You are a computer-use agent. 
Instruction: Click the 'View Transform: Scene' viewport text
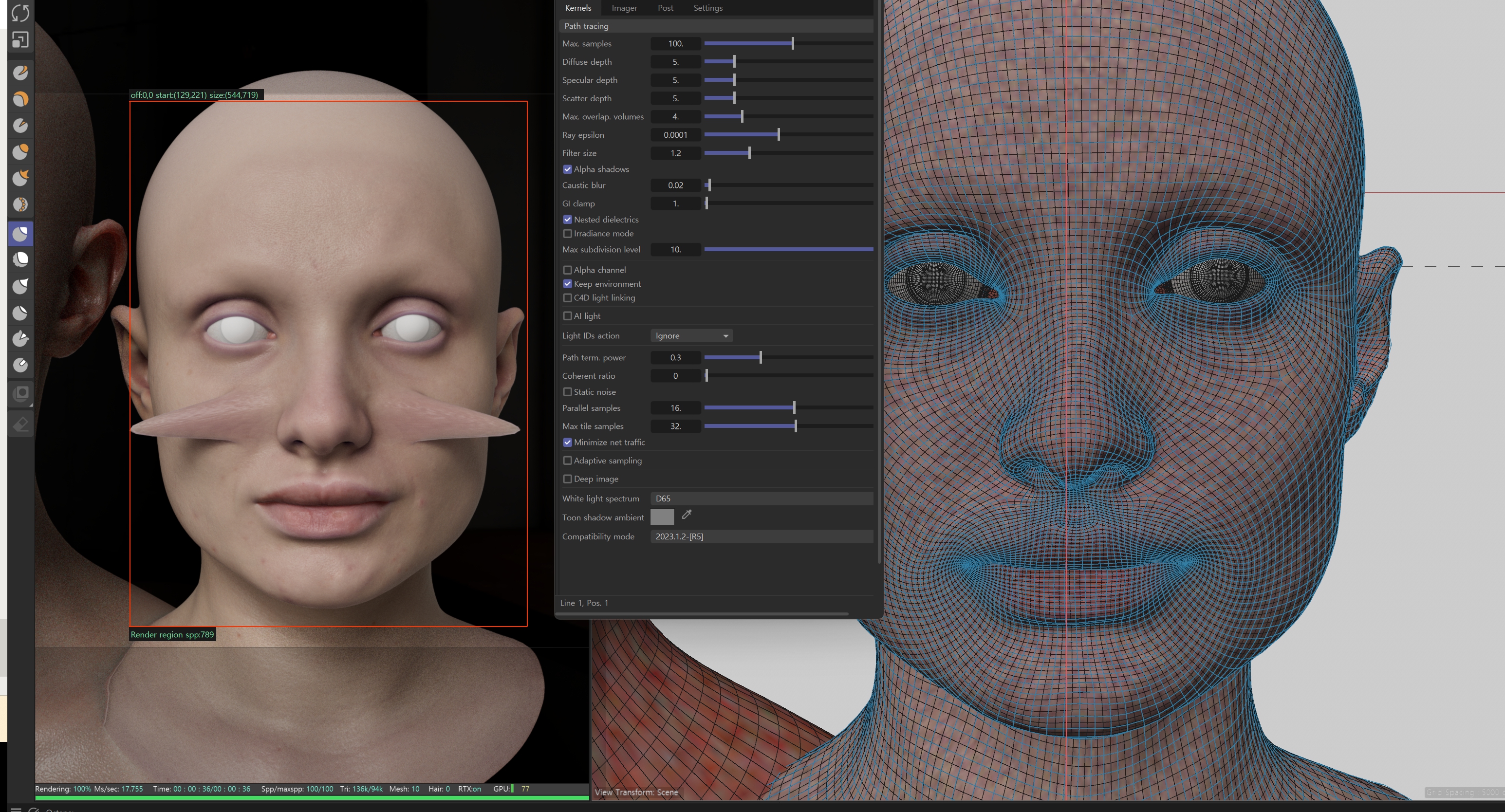pyautogui.click(x=636, y=792)
